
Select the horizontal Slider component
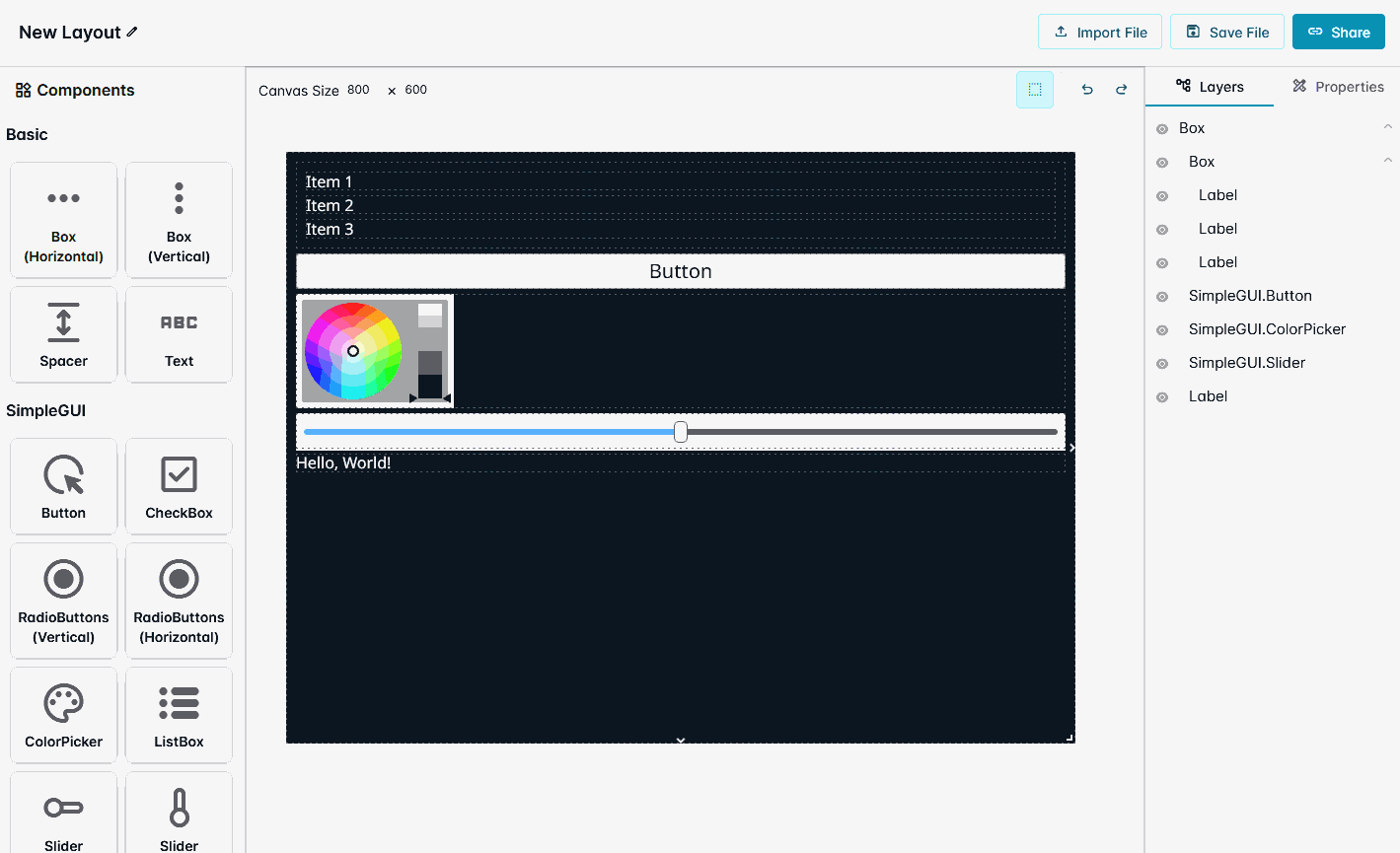(63, 814)
